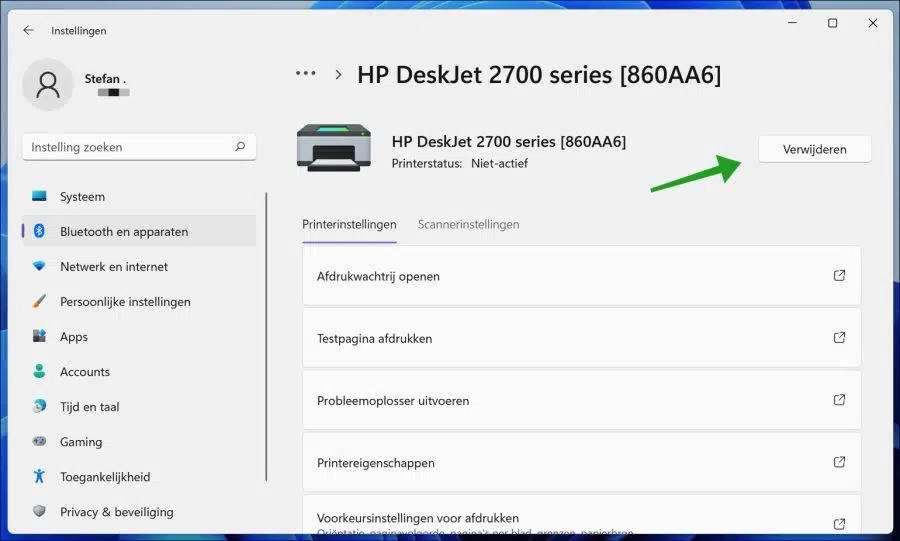Run Probleemoplosser uitvoeren
Screen dimensions: 900x541
coord(581,400)
